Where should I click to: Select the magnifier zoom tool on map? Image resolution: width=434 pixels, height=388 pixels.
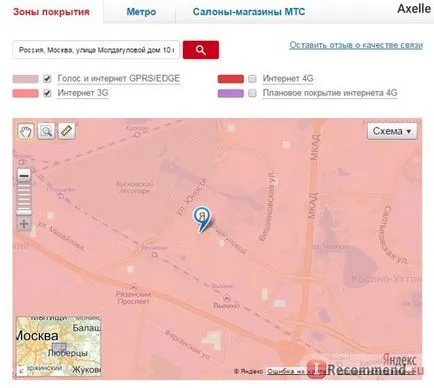[46, 131]
